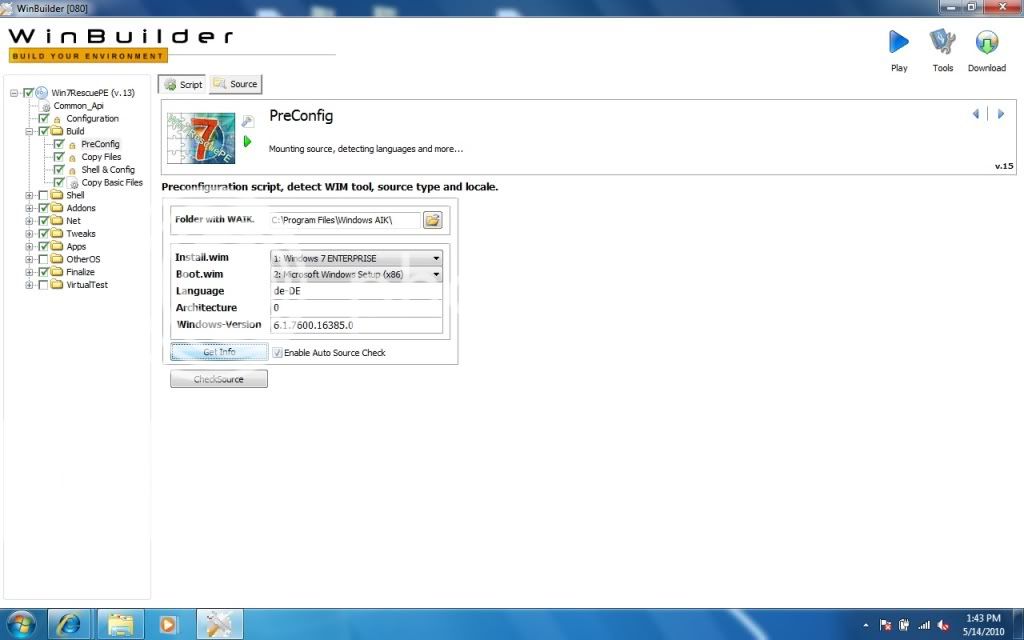Open Windows Media Player from taskbar

pos(168,624)
